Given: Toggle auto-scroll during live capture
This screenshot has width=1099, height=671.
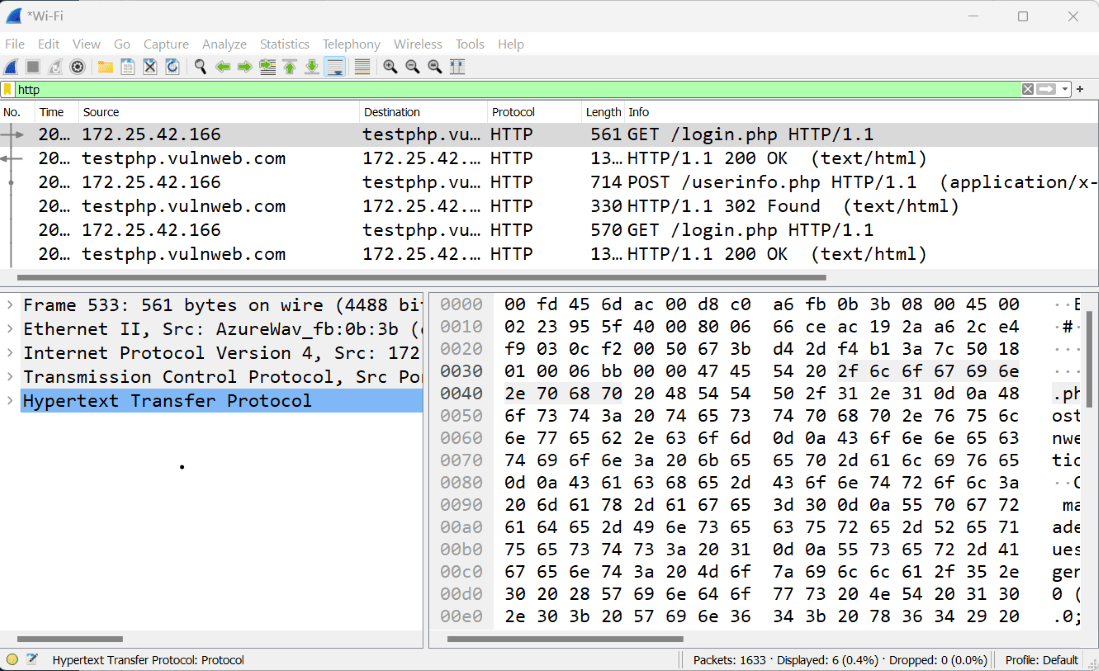Looking at the screenshot, I should (336, 66).
